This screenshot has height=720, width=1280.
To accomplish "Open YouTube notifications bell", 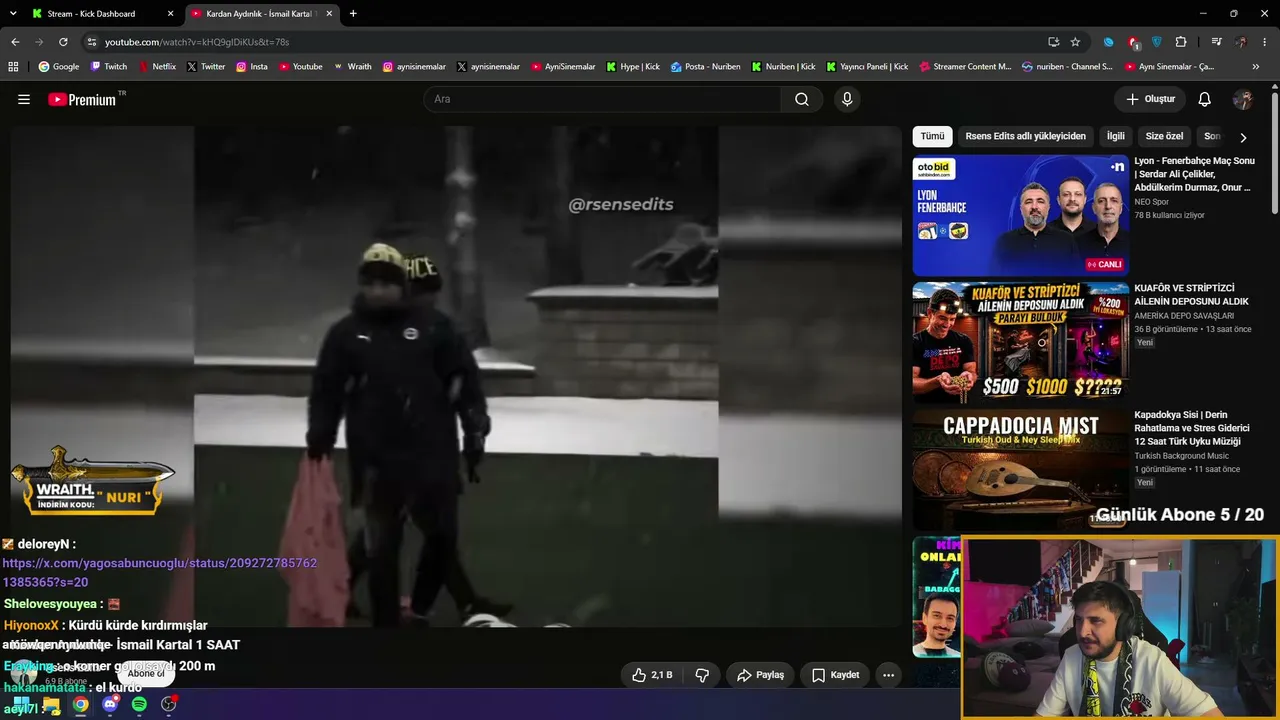I will coord(1205,99).
